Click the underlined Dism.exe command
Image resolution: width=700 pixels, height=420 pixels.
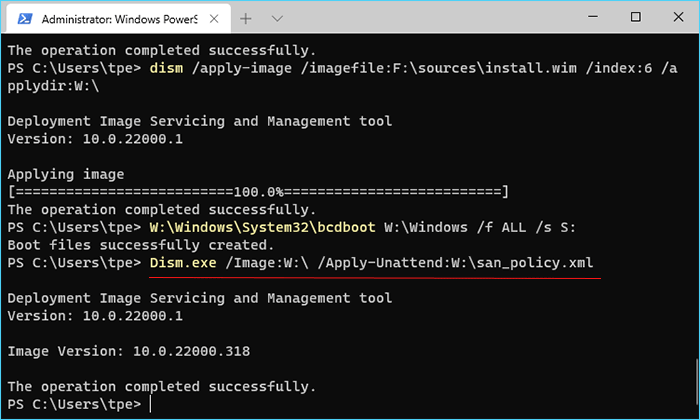pyautogui.click(x=183, y=263)
